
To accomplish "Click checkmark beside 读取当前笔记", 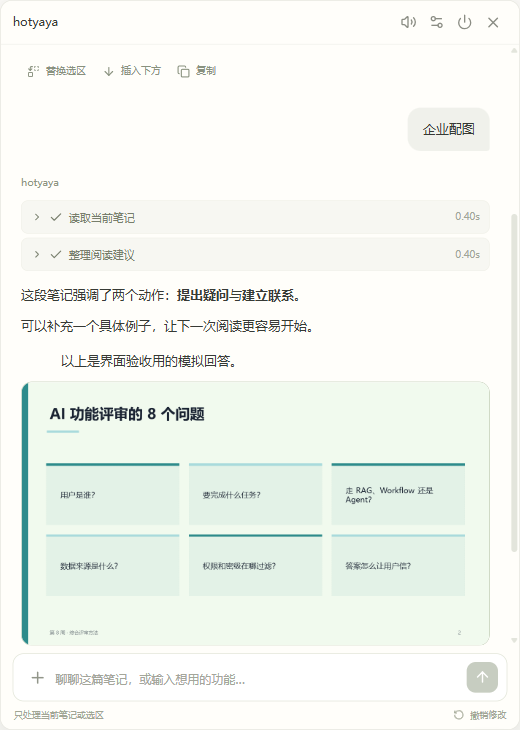I will 56,217.
